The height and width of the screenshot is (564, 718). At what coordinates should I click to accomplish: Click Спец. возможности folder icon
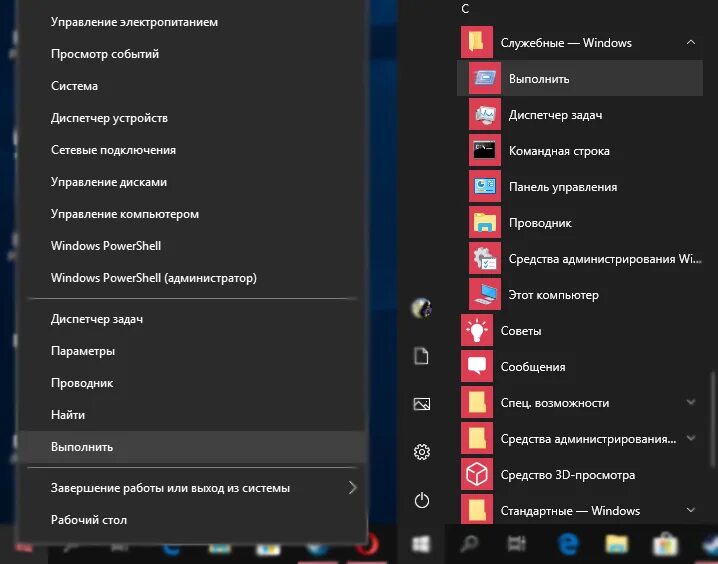[x=477, y=403]
